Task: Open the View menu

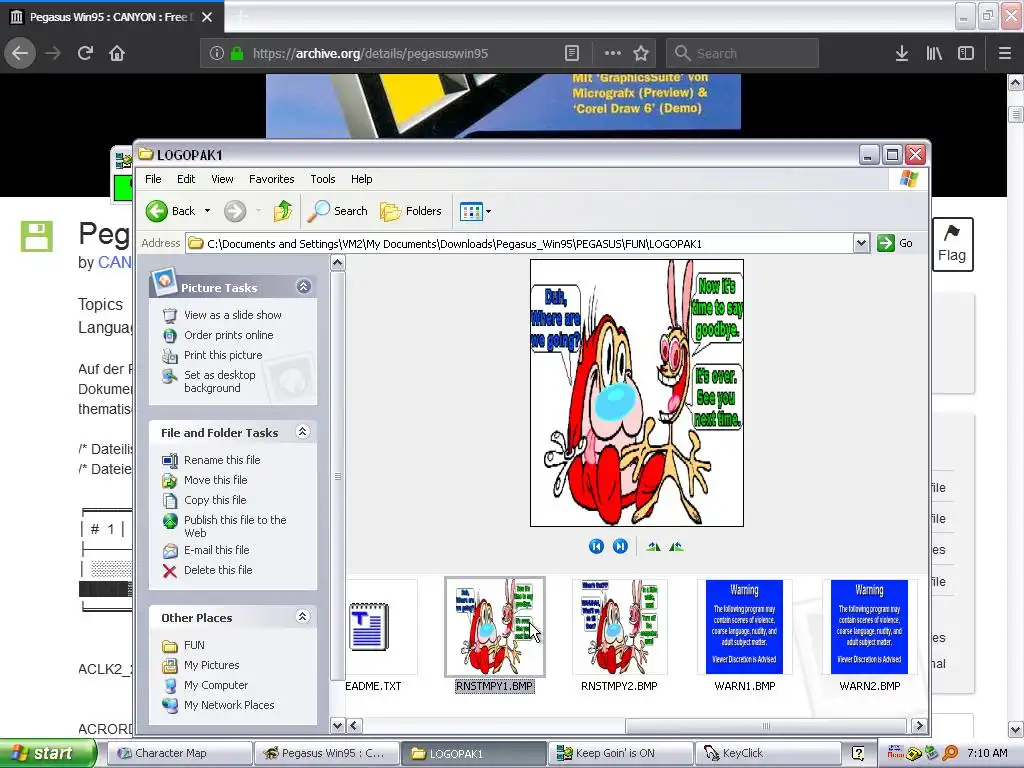Action: point(222,179)
